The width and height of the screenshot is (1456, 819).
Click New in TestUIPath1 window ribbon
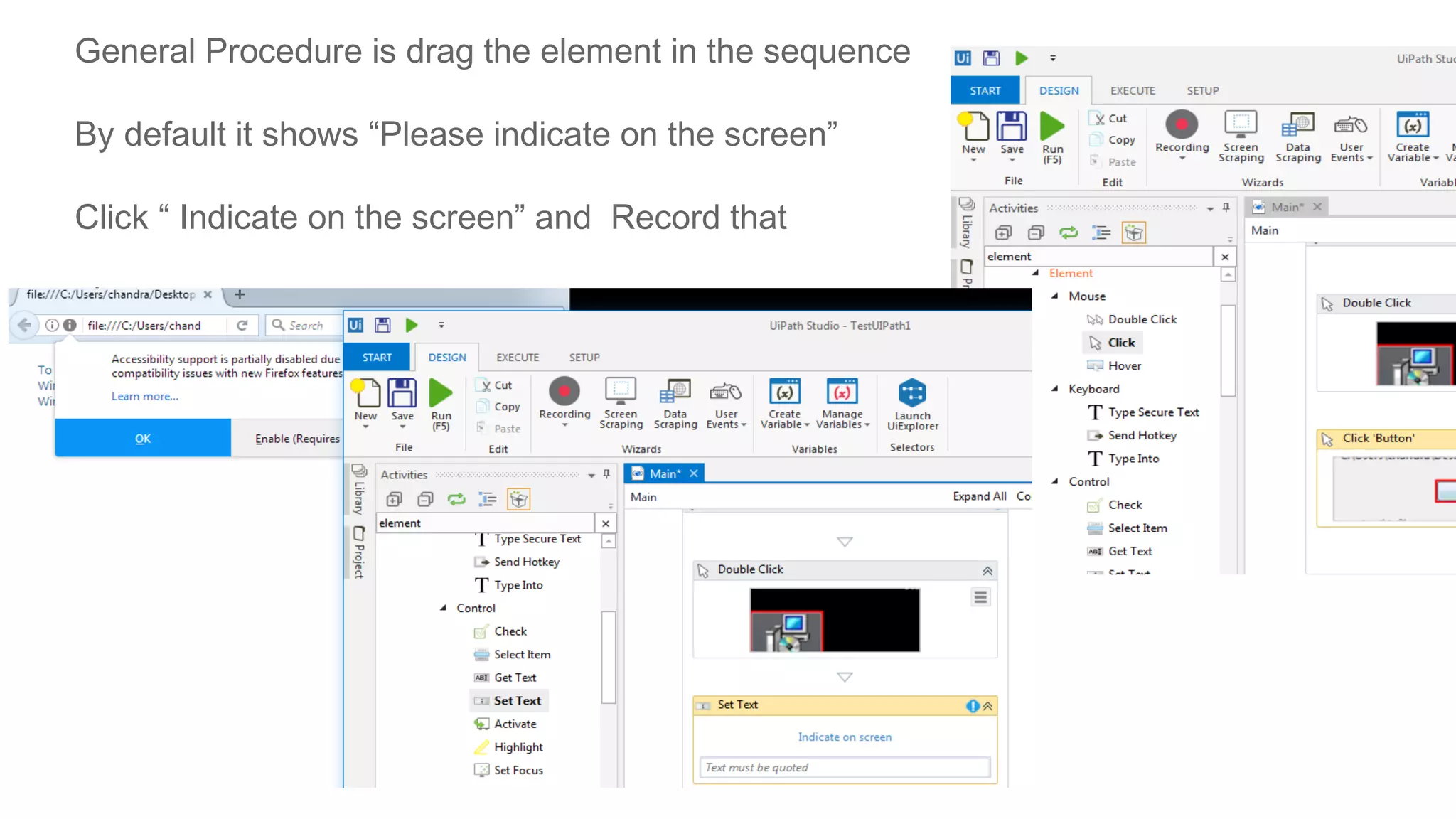pos(365,404)
